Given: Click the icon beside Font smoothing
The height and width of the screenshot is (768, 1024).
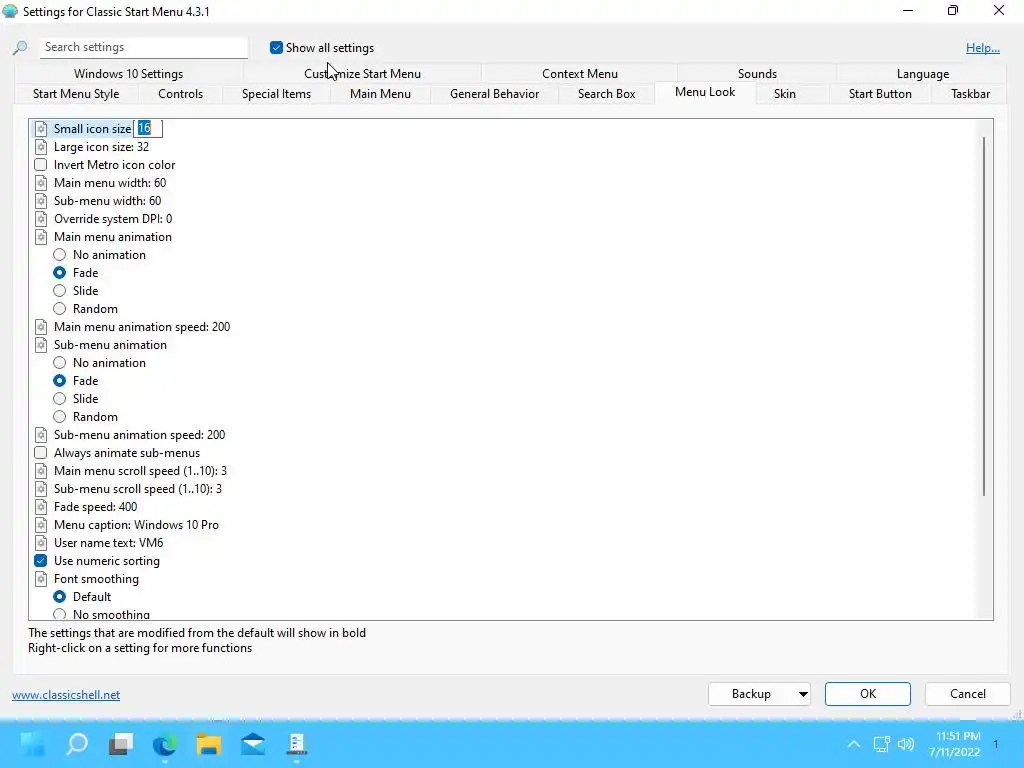Looking at the screenshot, I should (40, 579).
